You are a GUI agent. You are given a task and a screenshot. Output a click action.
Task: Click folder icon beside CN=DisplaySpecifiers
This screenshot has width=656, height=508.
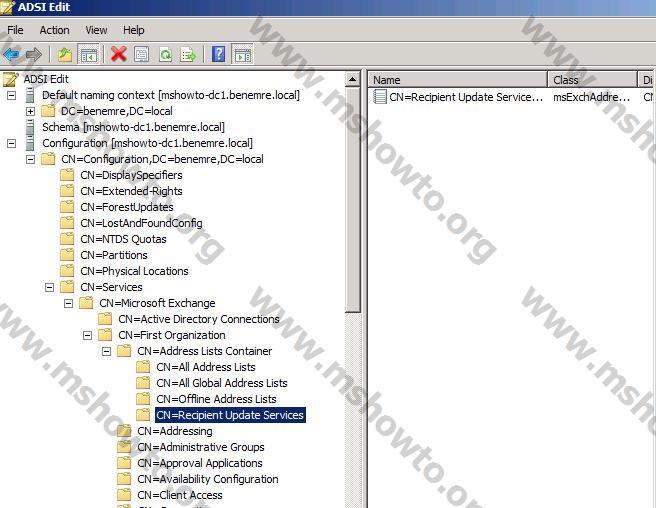[x=67, y=175]
